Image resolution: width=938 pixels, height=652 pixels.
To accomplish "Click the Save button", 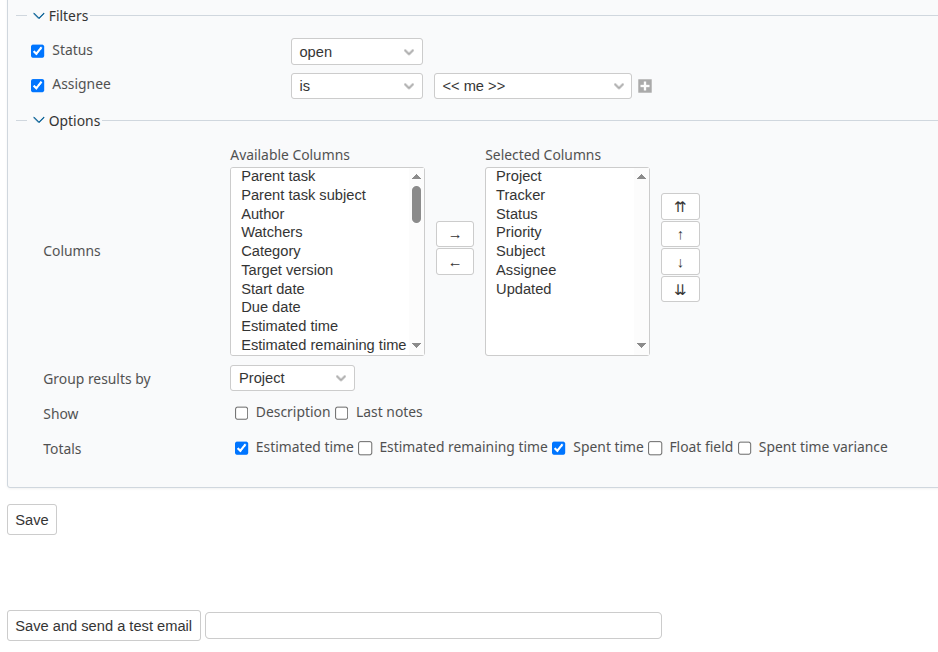I will [32, 520].
